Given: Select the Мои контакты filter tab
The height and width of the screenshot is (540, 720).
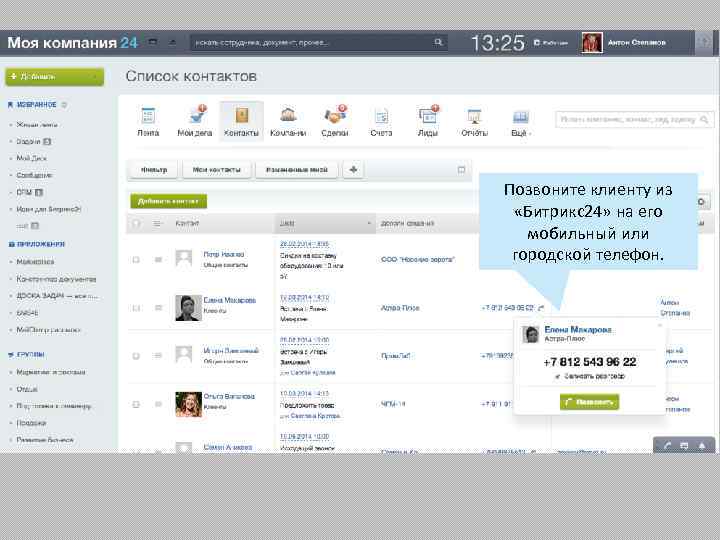Looking at the screenshot, I should (216, 170).
